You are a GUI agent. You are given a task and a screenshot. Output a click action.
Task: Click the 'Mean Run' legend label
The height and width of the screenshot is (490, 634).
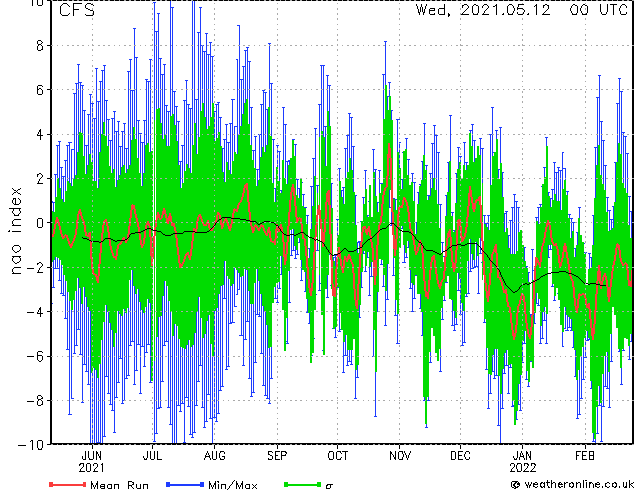point(119,485)
